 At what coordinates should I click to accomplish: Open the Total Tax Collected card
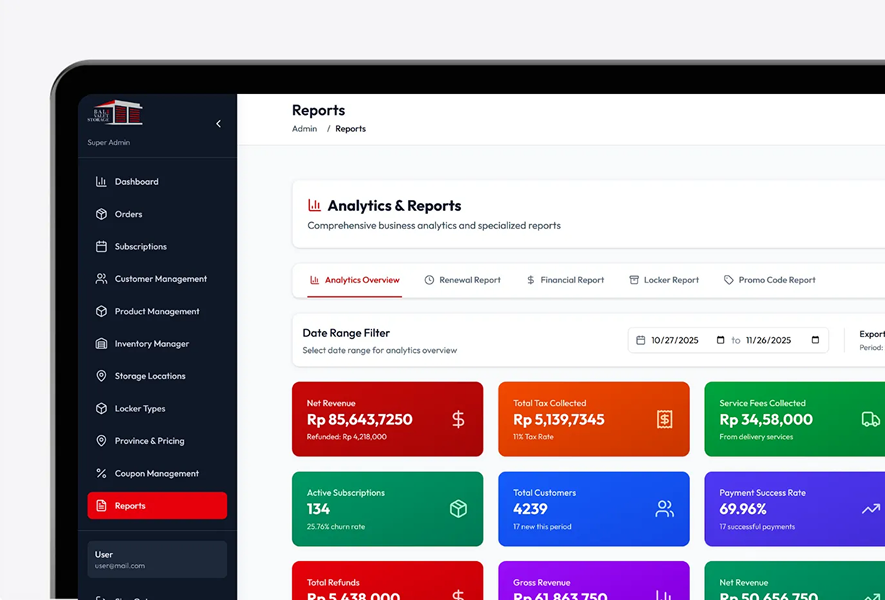[594, 419]
